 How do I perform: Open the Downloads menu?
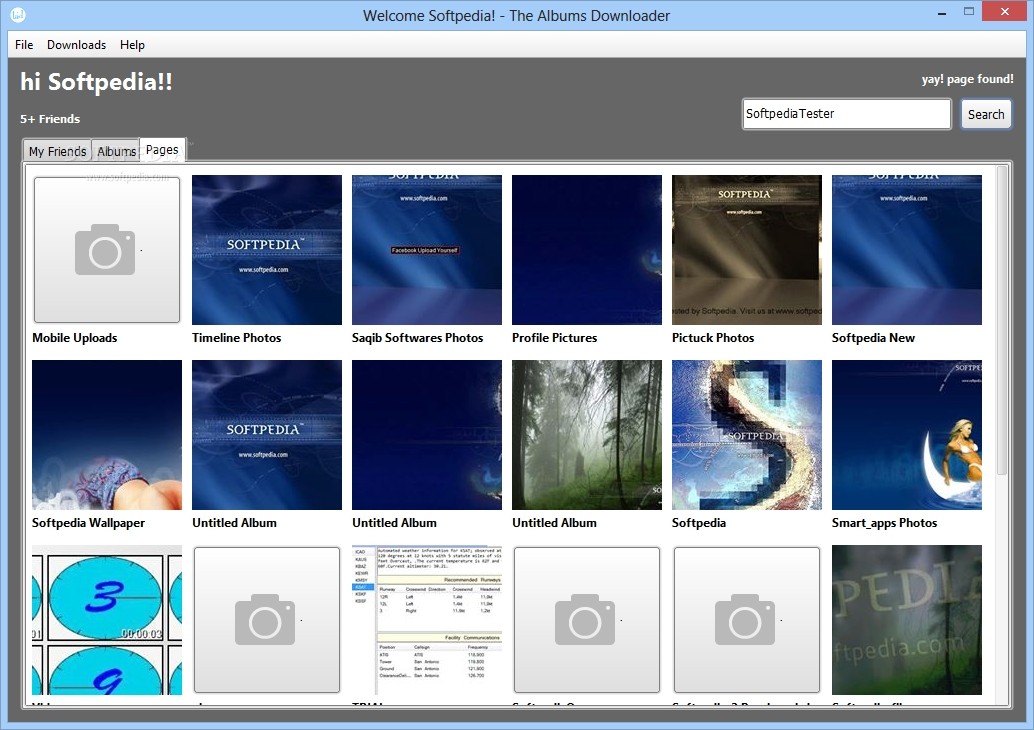click(x=76, y=45)
